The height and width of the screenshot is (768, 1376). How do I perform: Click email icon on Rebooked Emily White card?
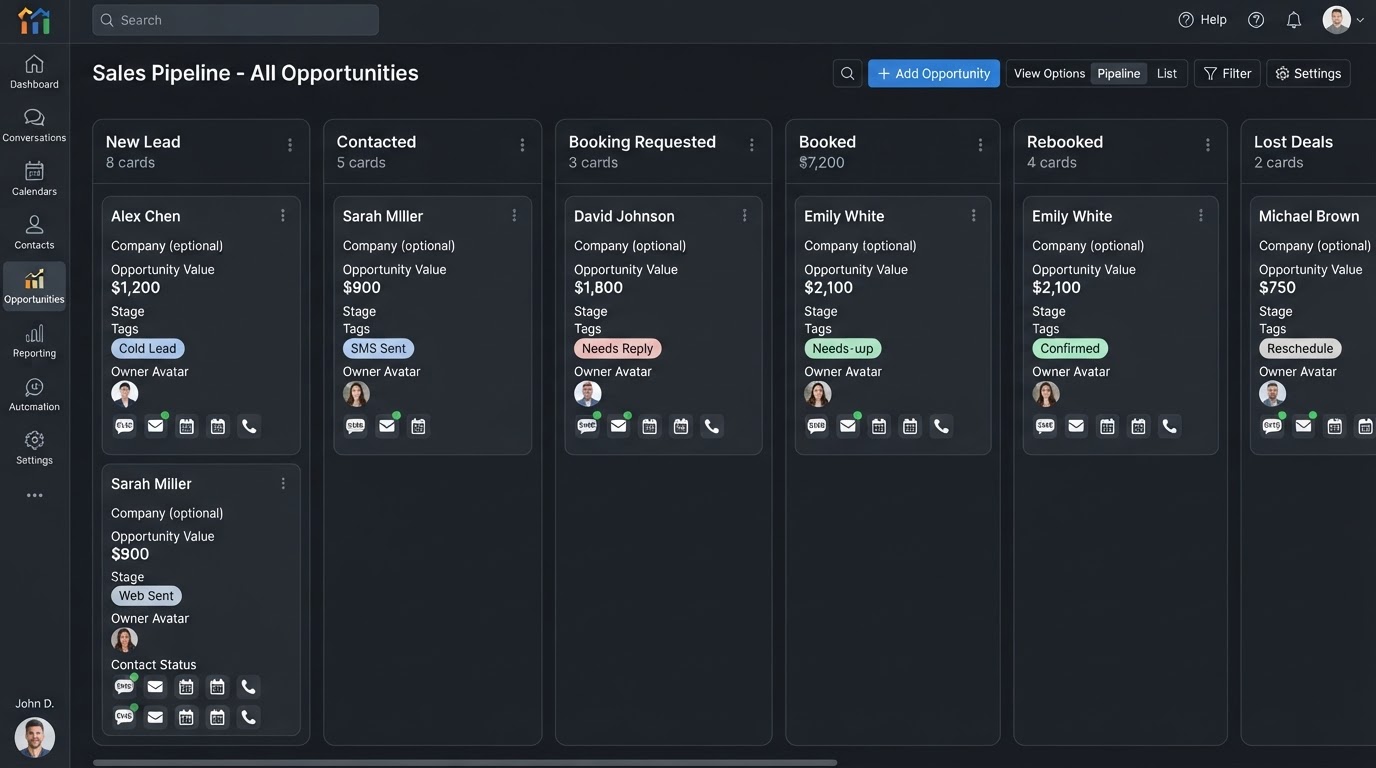(1076, 426)
